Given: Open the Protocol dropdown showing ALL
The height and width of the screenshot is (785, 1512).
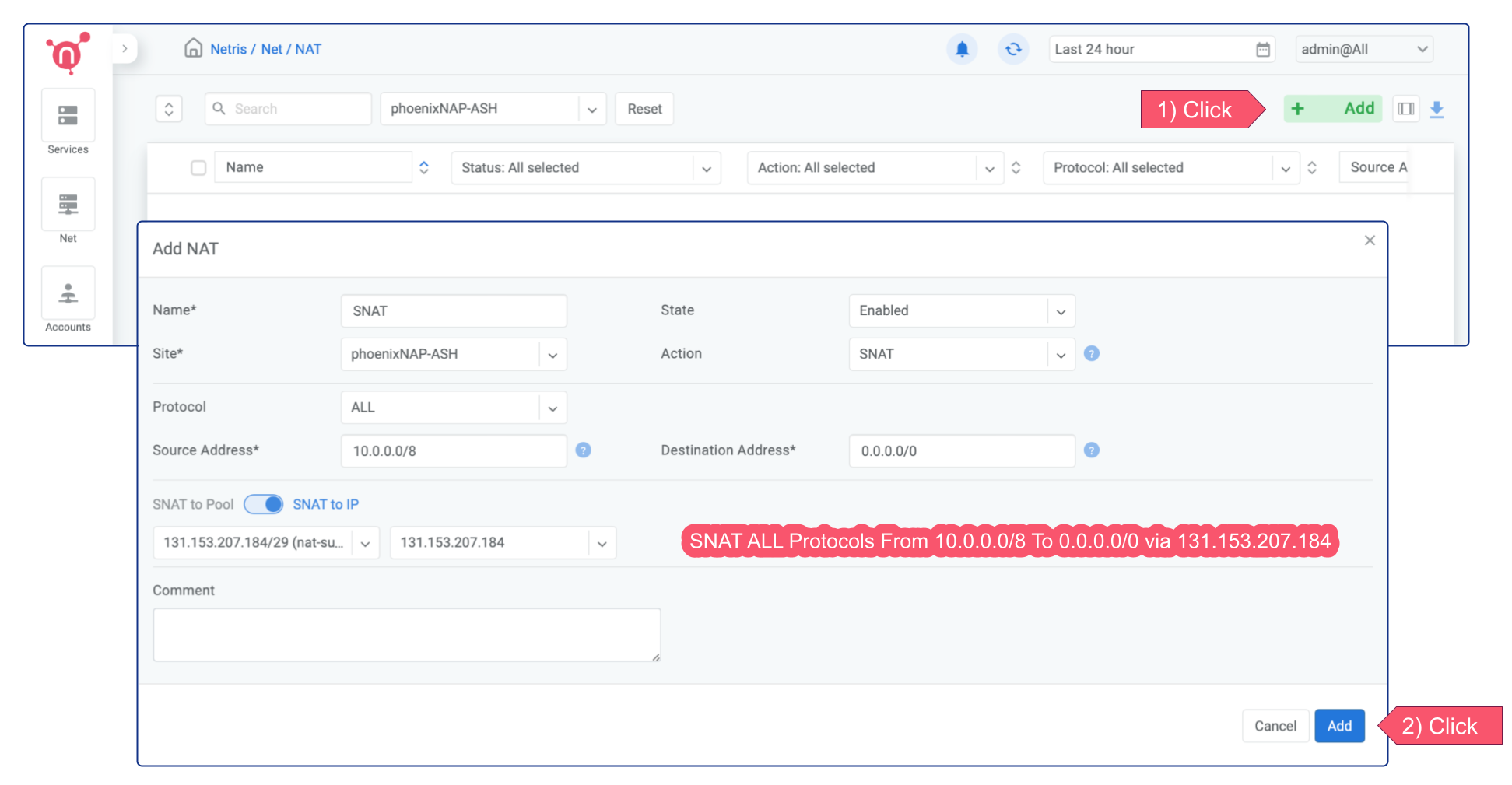Looking at the screenshot, I should tap(453, 408).
